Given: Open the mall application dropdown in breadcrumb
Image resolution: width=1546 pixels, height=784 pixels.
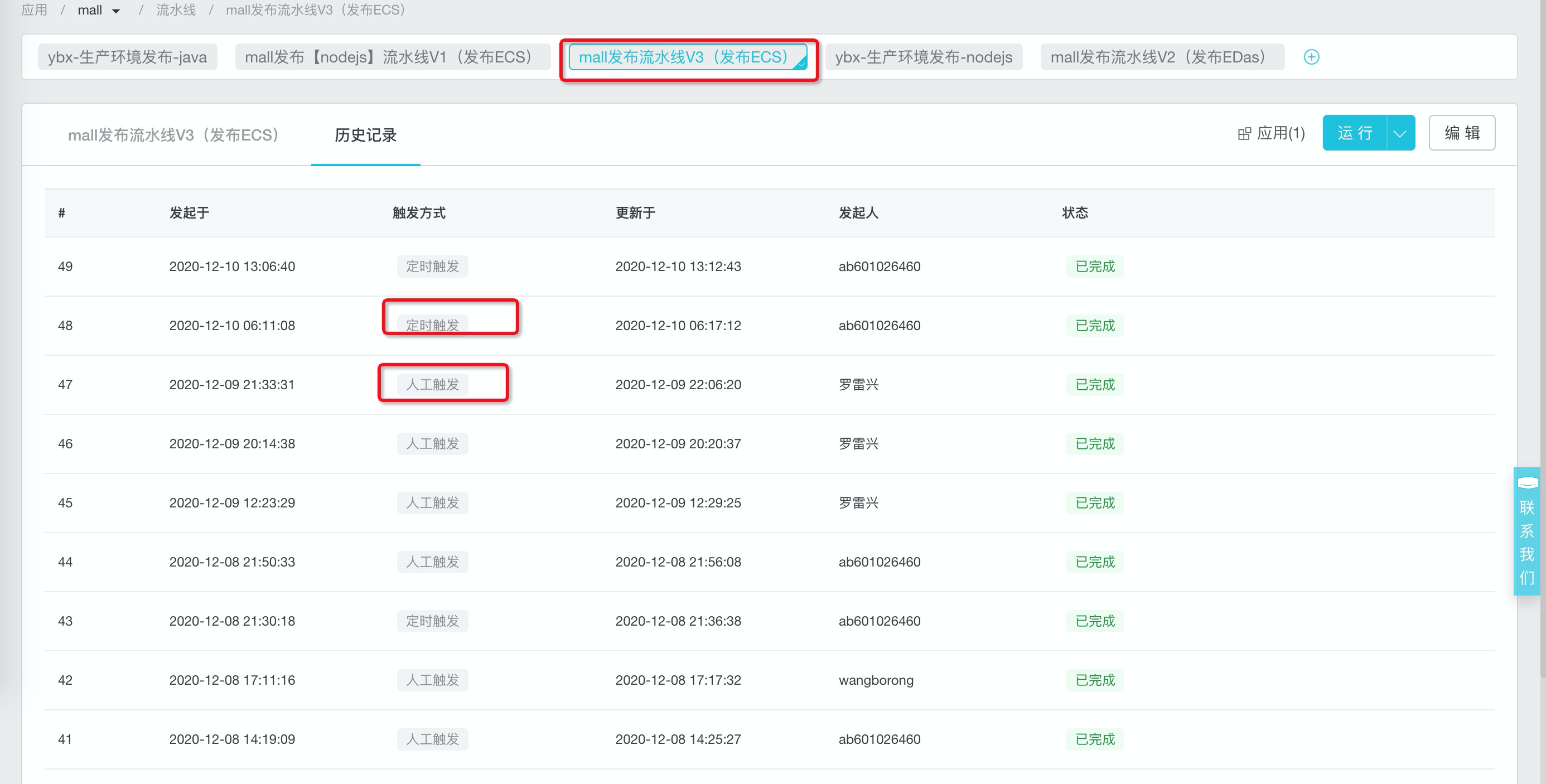Looking at the screenshot, I should 99,10.
